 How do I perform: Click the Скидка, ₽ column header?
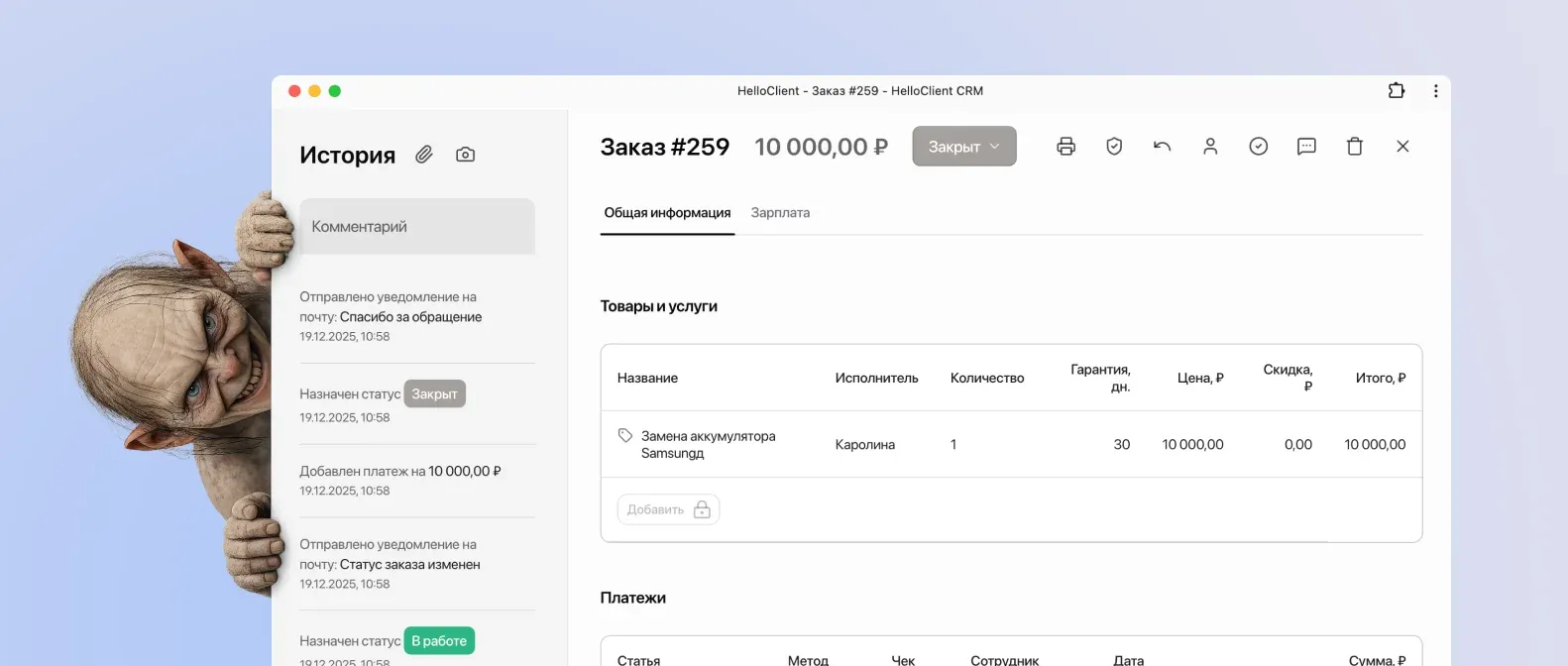(1288, 378)
